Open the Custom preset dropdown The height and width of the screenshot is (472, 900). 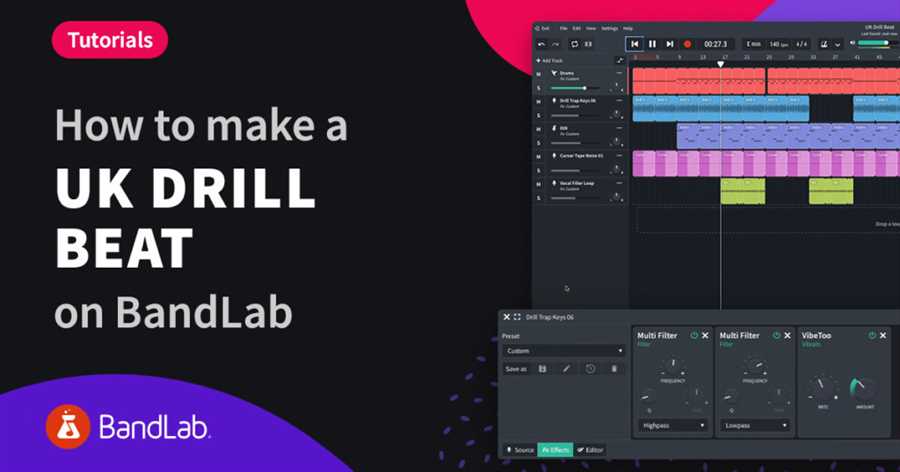coord(564,351)
